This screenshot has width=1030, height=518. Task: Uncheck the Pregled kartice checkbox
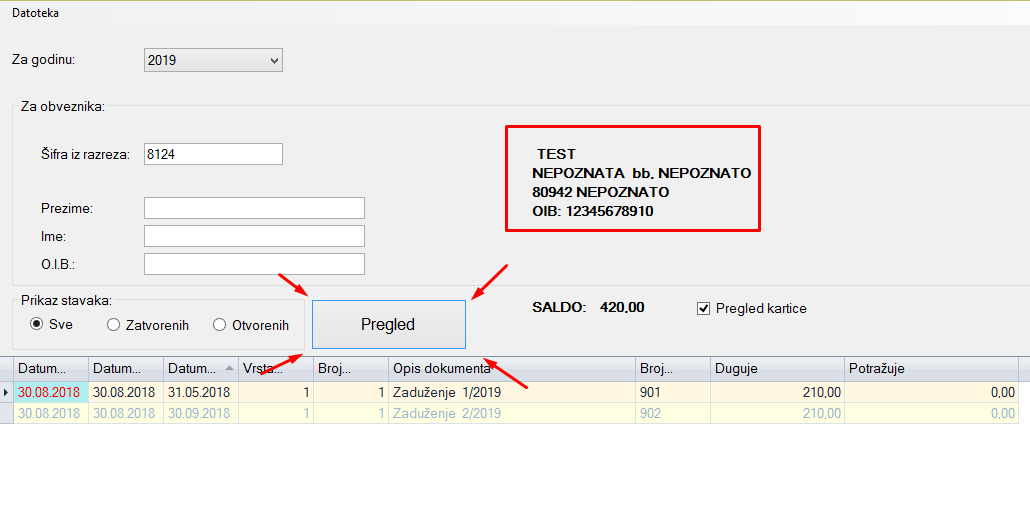point(703,308)
